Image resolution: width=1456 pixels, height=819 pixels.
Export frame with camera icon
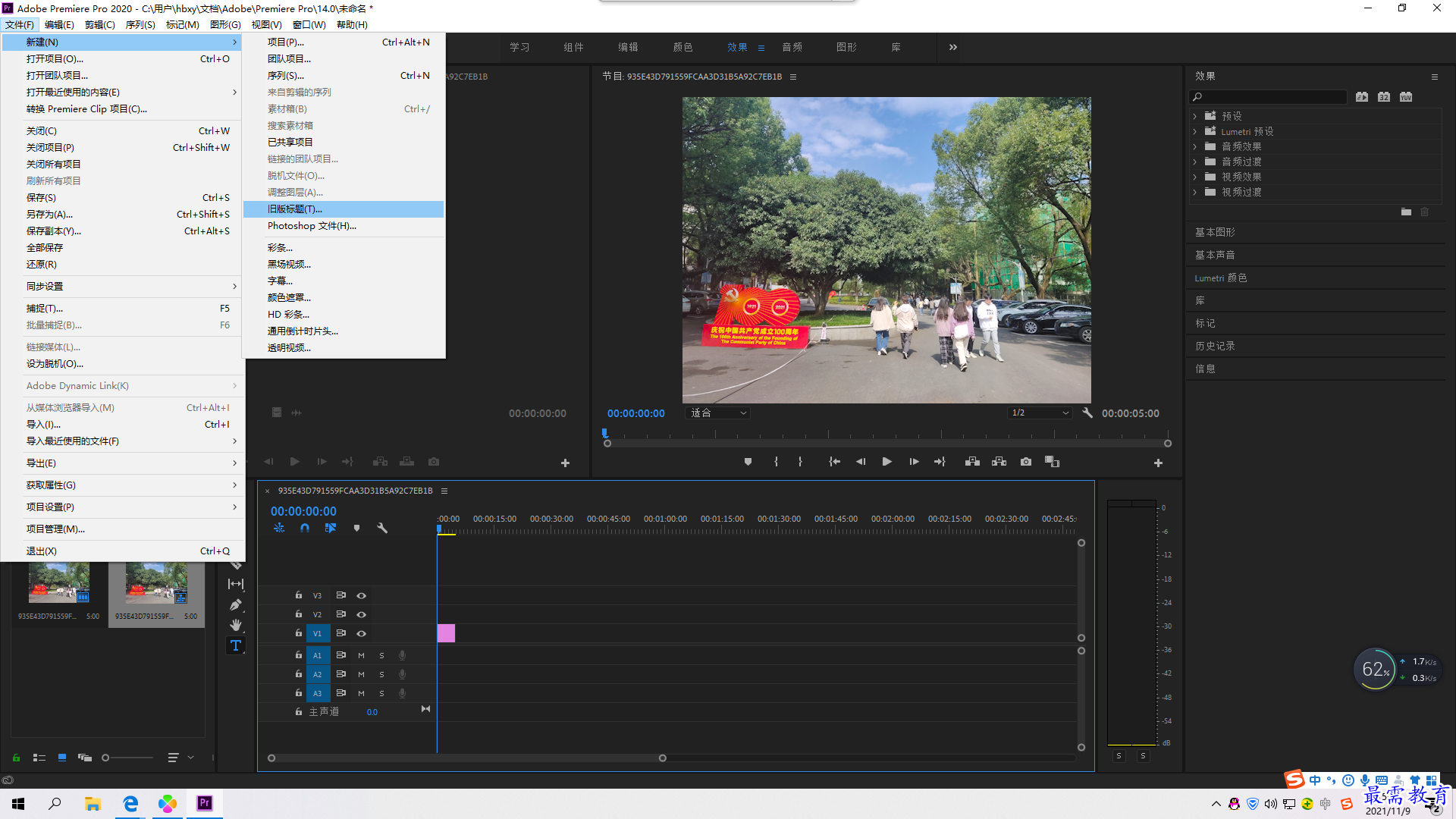pyautogui.click(x=1026, y=462)
